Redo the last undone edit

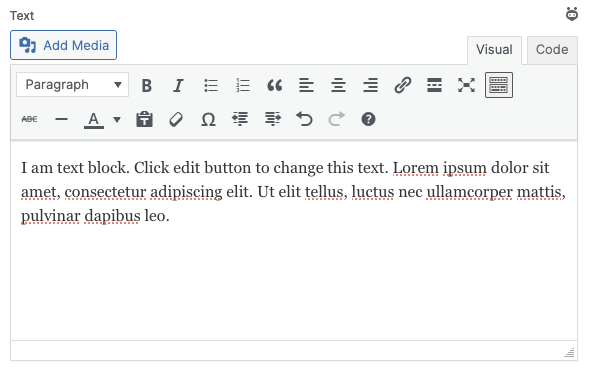coord(336,119)
